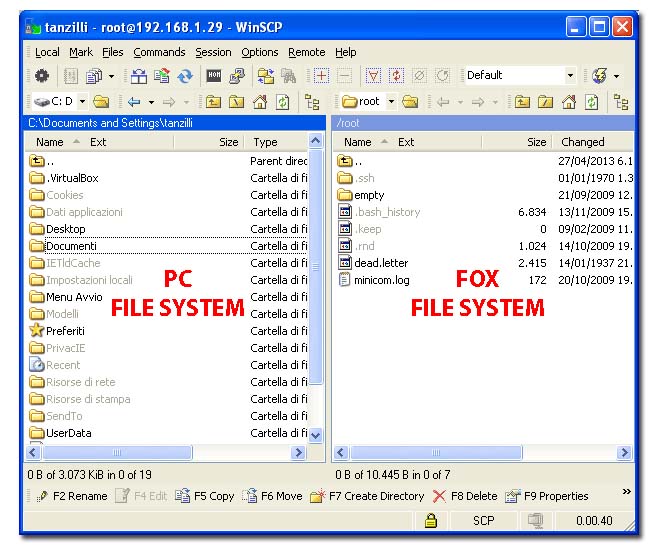
Task: Click F8 Delete button
Action: point(465,496)
